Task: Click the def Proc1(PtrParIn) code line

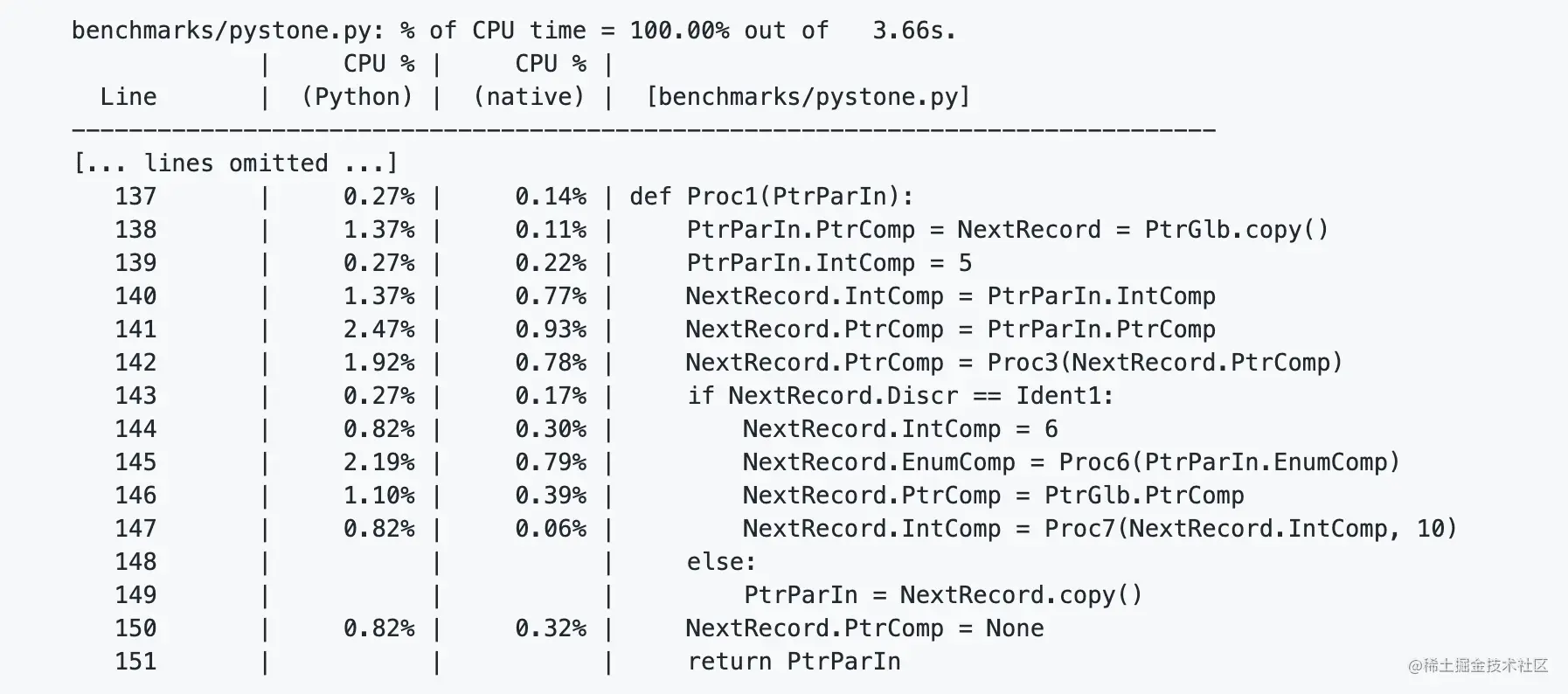Action: click(772, 196)
